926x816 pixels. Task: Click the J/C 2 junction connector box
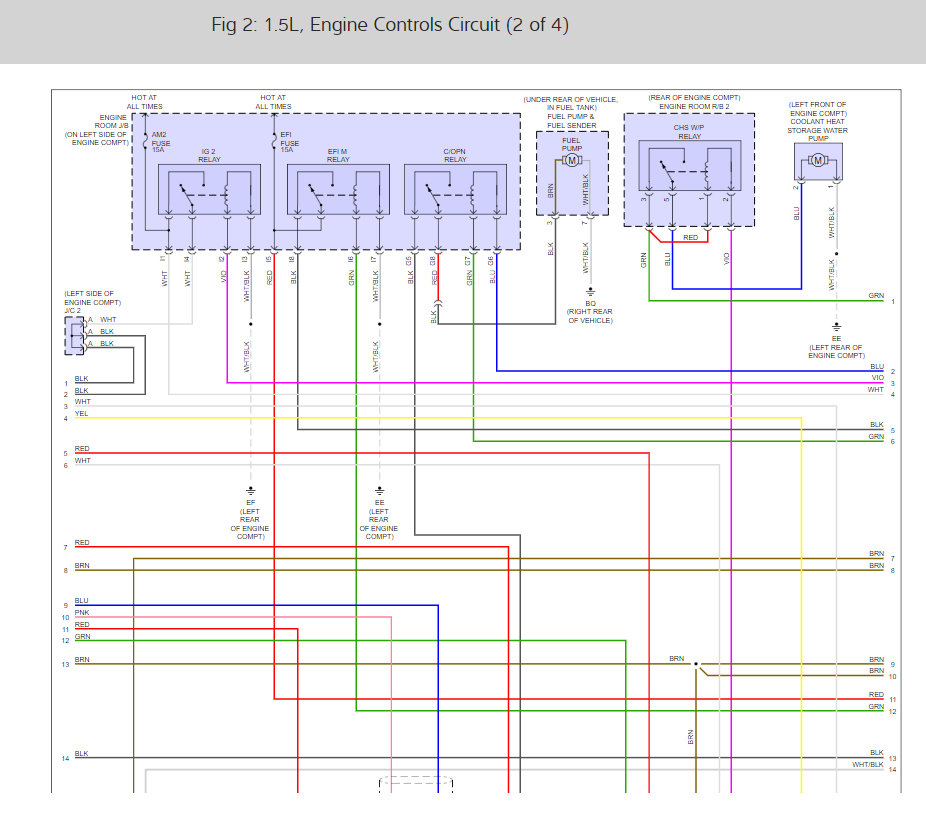tap(74, 336)
